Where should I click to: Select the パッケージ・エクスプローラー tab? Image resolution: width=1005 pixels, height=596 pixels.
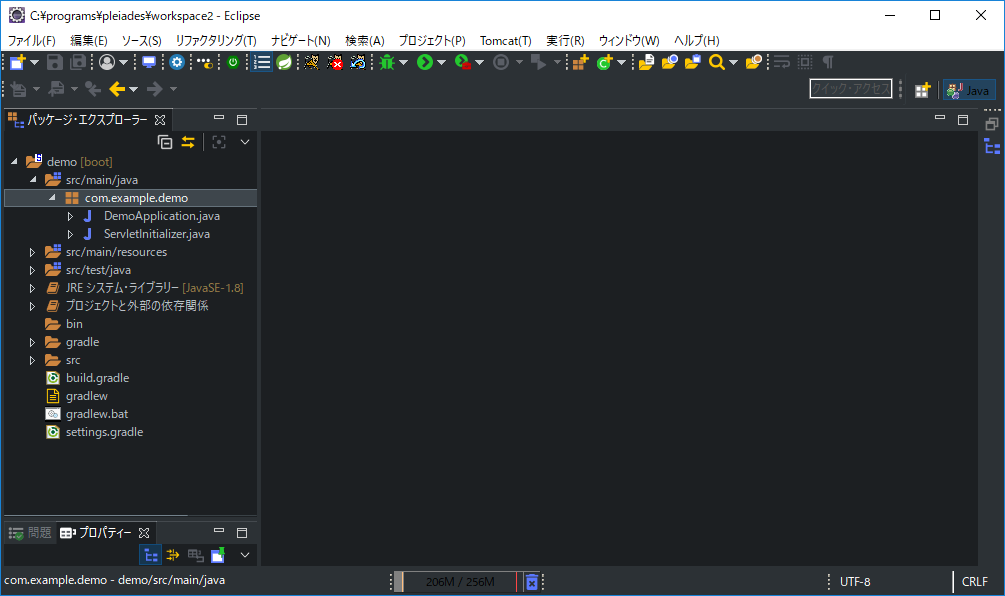(x=87, y=120)
